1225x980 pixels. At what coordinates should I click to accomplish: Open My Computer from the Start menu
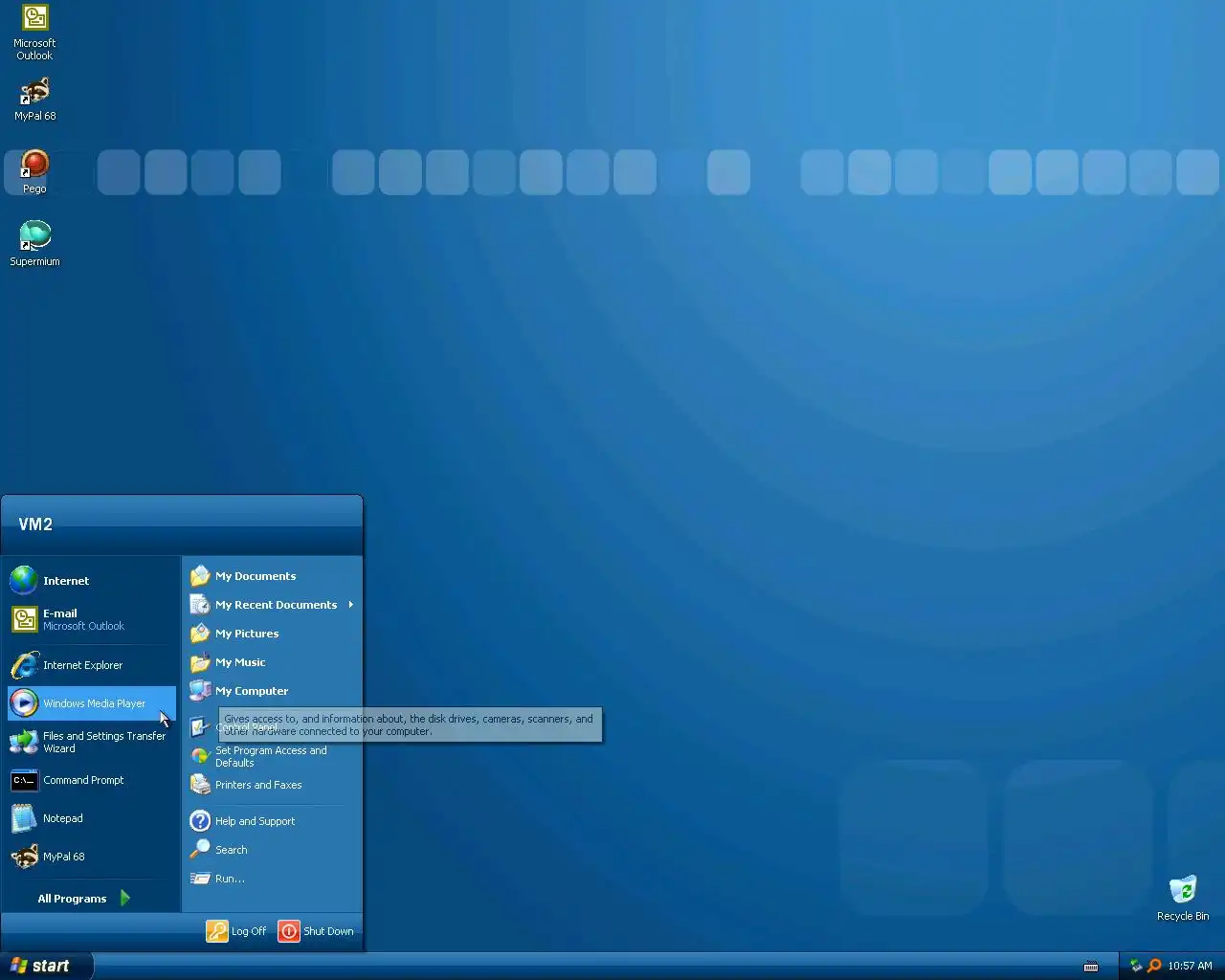click(272, 691)
